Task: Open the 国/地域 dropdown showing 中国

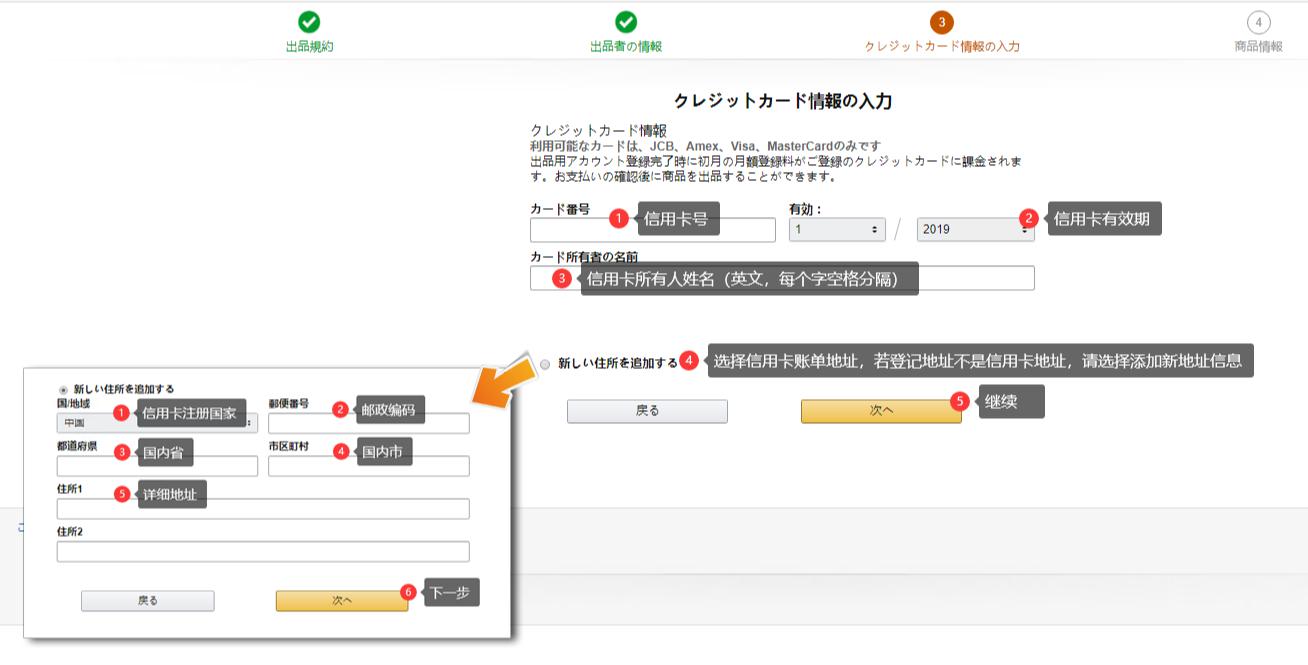Action: click(157, 423)
